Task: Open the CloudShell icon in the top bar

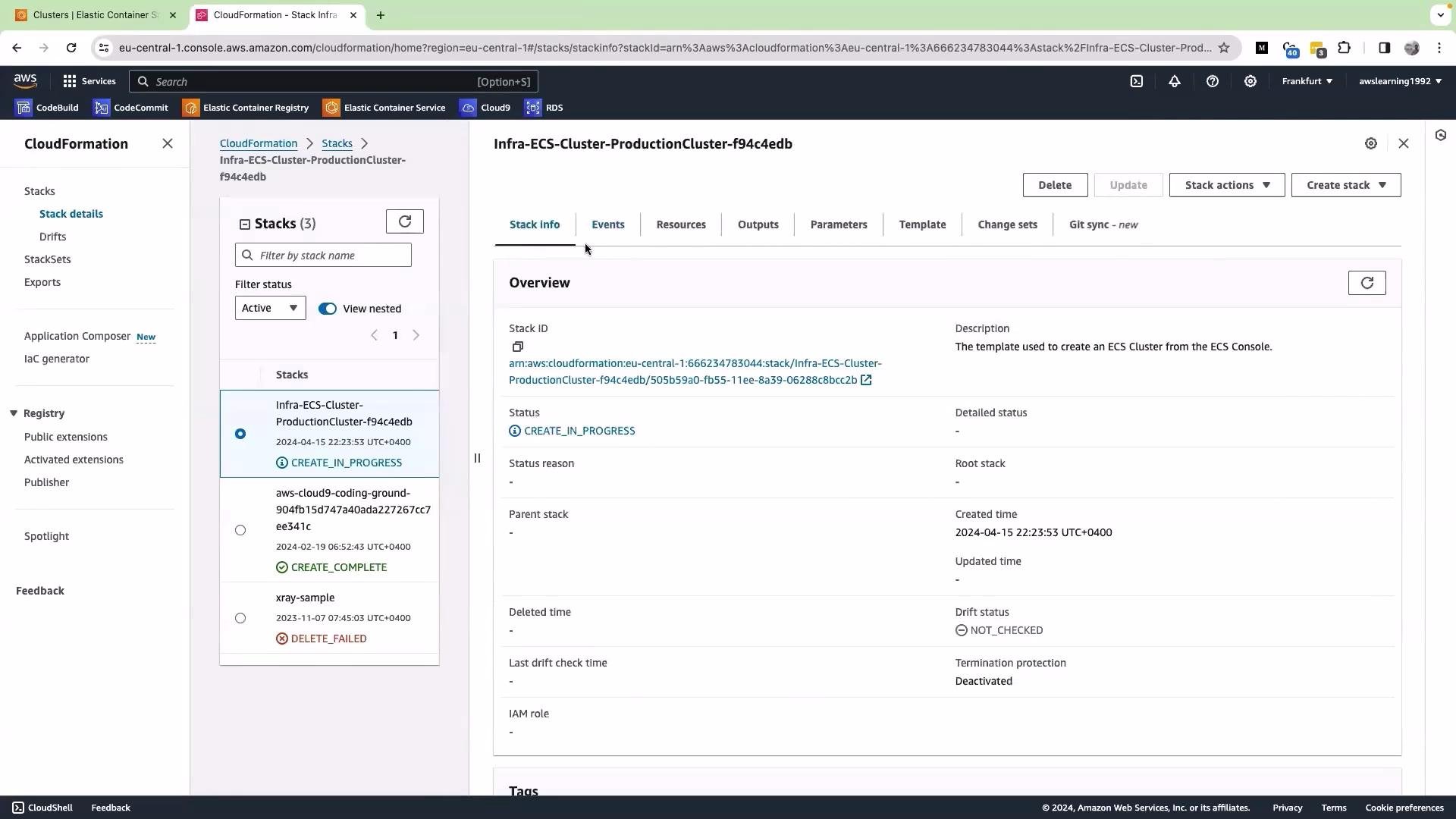Action: tap(1137, 81)
